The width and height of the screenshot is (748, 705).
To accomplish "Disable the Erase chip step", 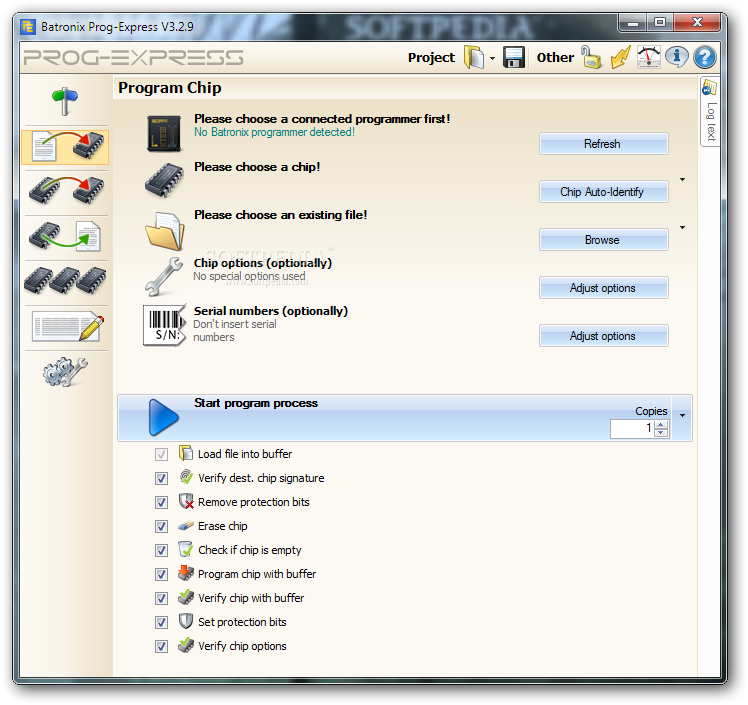I will pos(161,526).
